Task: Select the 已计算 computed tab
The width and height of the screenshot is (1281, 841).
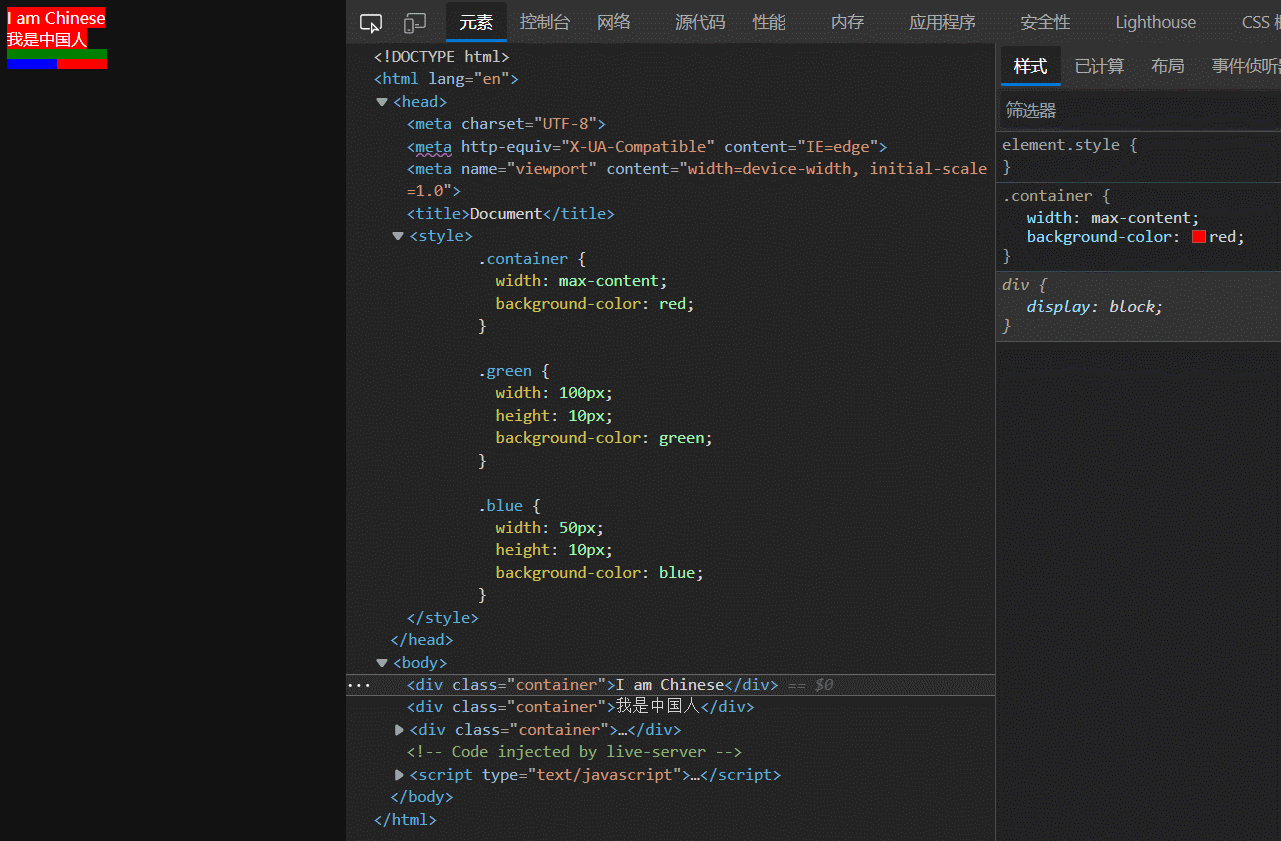Action: pyautogui.click(x=1099, y=66)
